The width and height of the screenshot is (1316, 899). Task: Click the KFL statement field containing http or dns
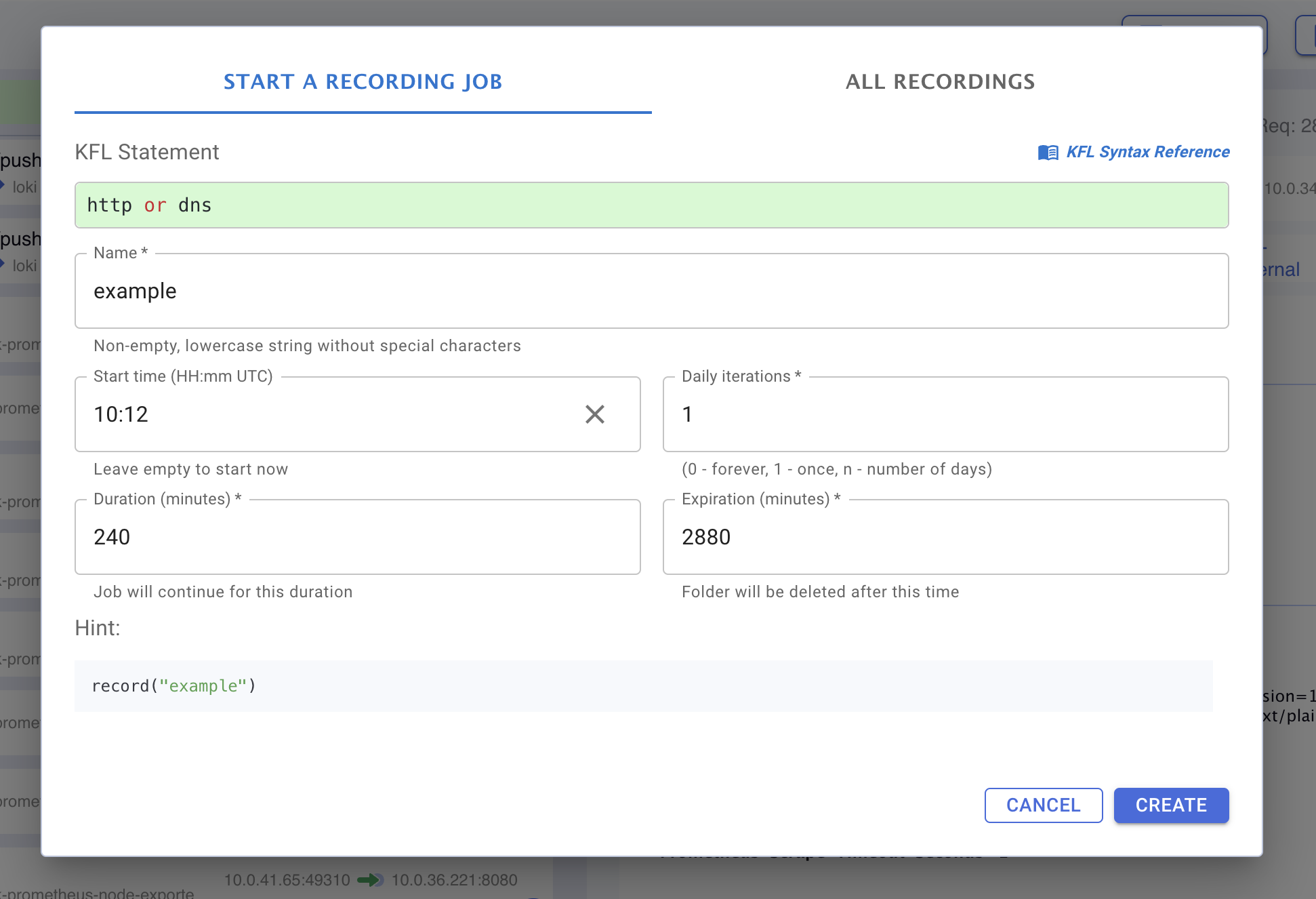(x=651, y=205)
